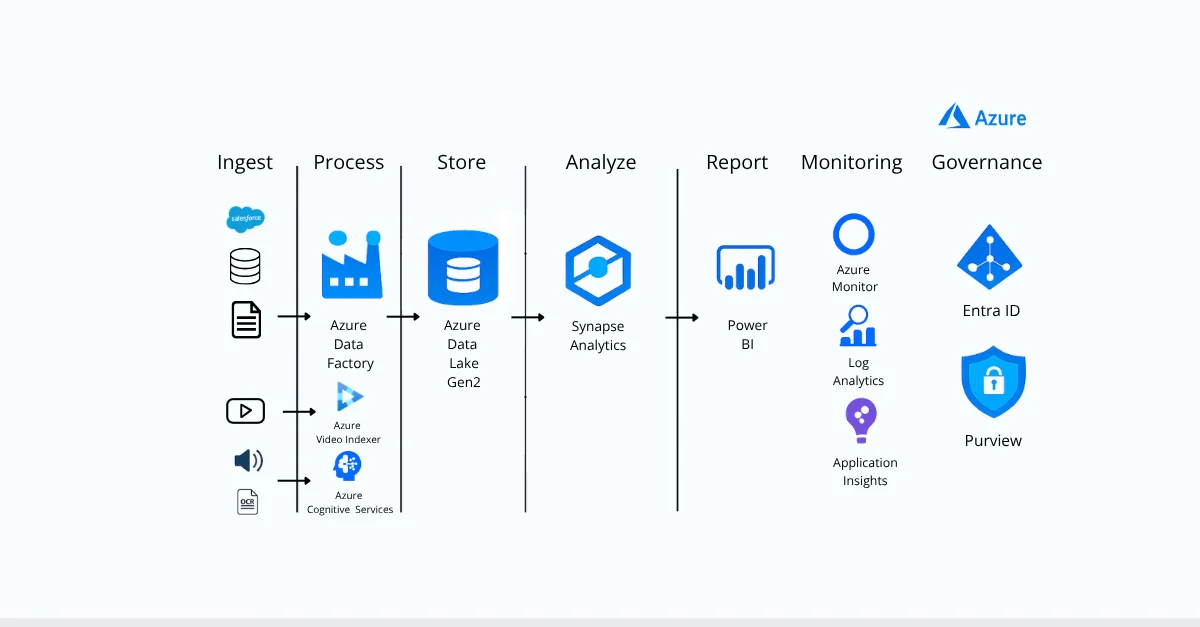This screenshot has width=1200, height=627.
Task: Select the Azure Data Lake Gen2 label
Action: (x=463, y=354)
